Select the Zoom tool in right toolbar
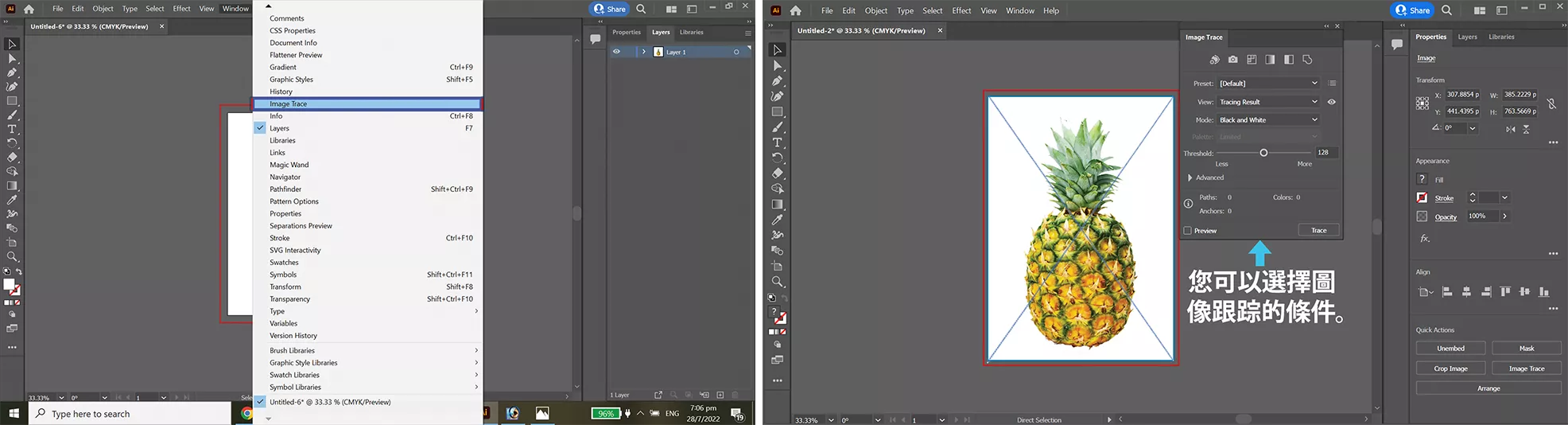Image resolution: width=1568 pixels, height=425 pixels. [x=777, y=282]
